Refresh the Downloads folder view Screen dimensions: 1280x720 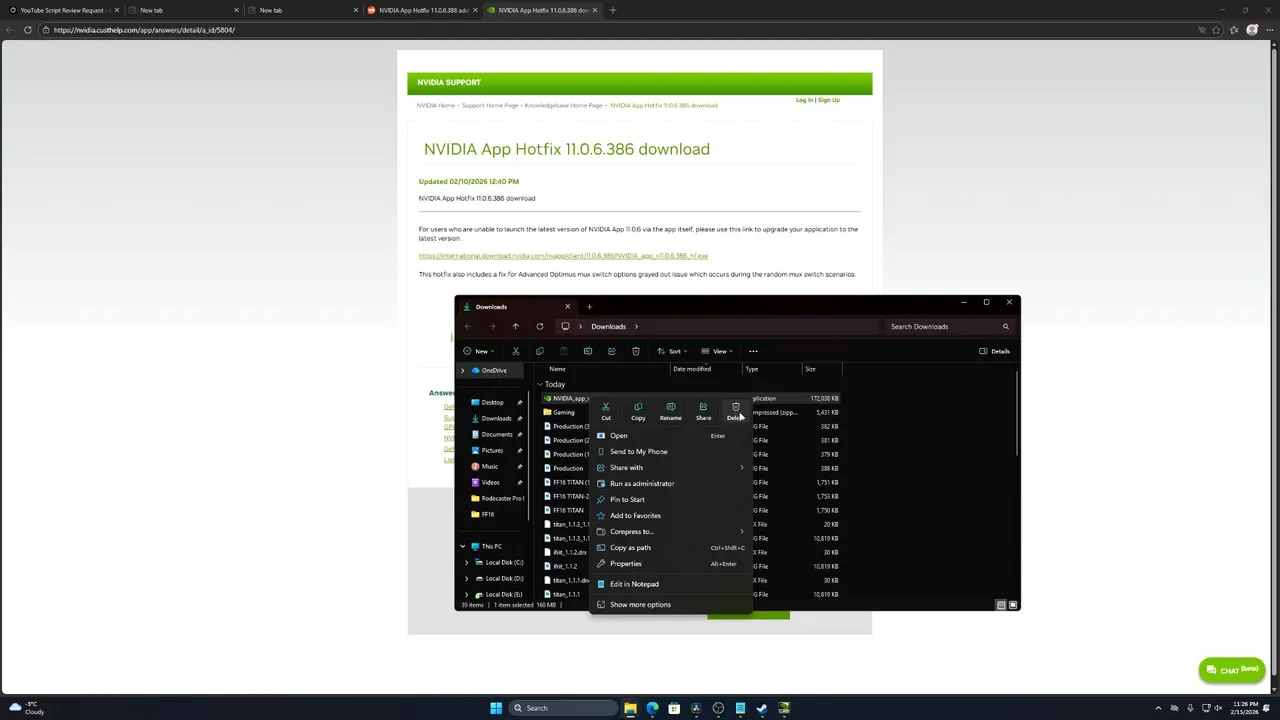(540, 326)
